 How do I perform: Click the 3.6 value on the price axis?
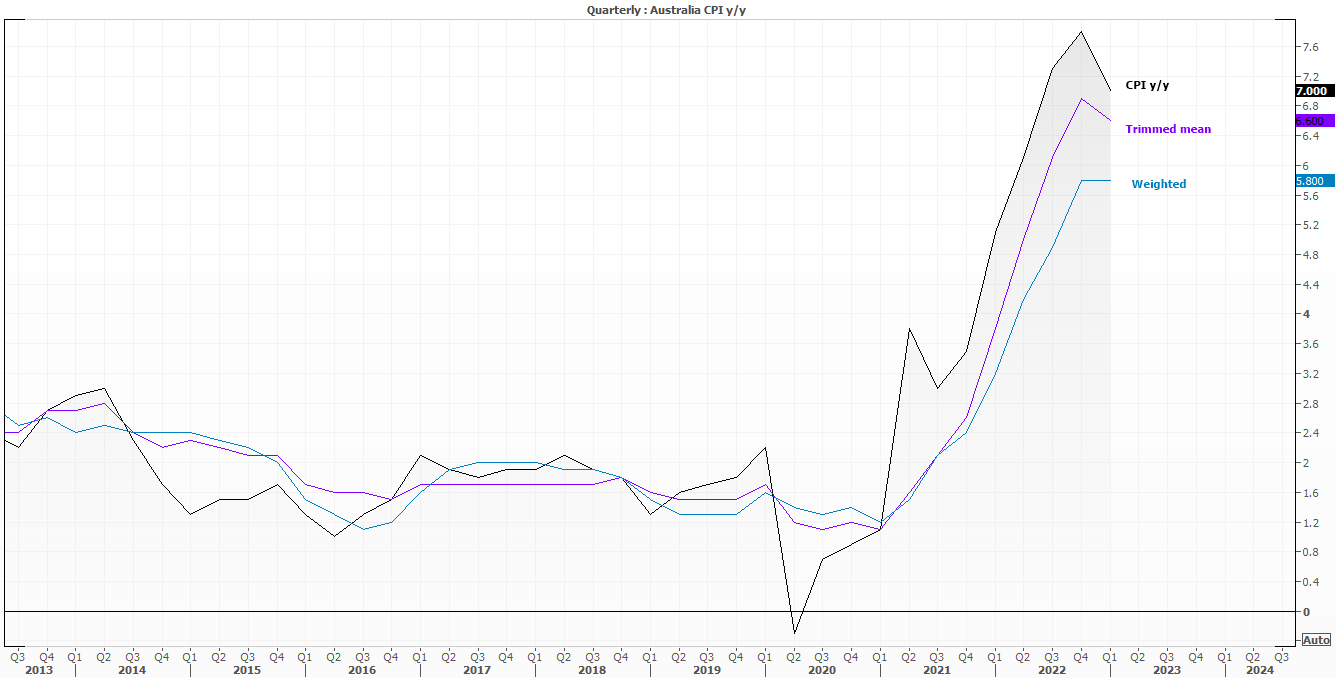pos(1310,344)
